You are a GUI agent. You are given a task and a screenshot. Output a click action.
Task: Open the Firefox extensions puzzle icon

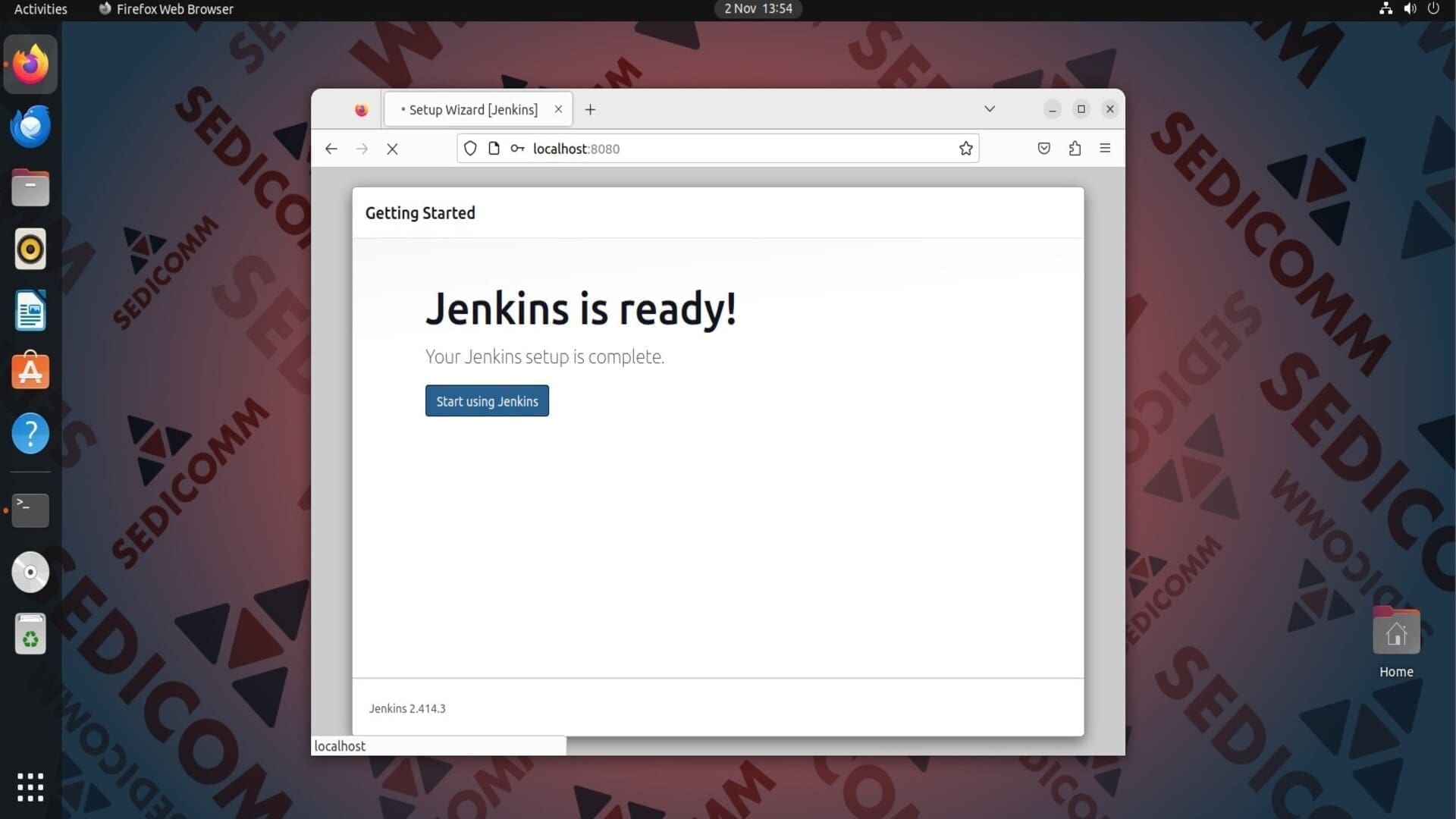[1075, 149]
